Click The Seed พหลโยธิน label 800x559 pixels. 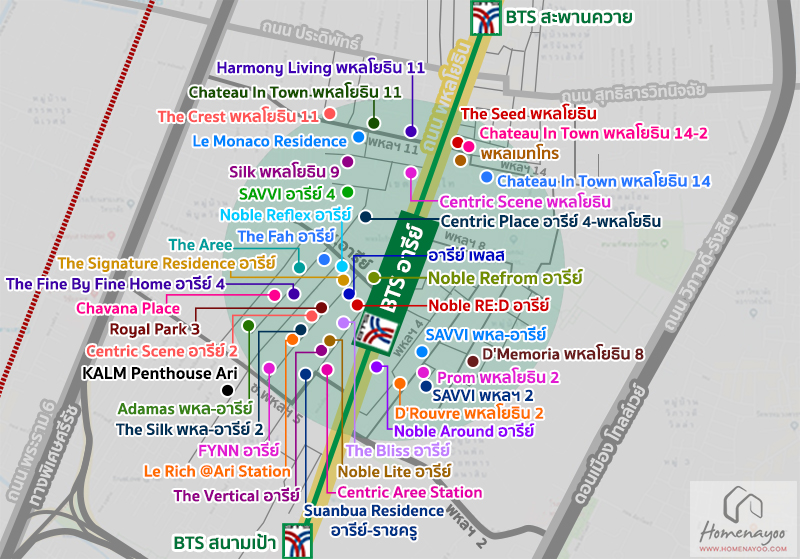point(529,114)
